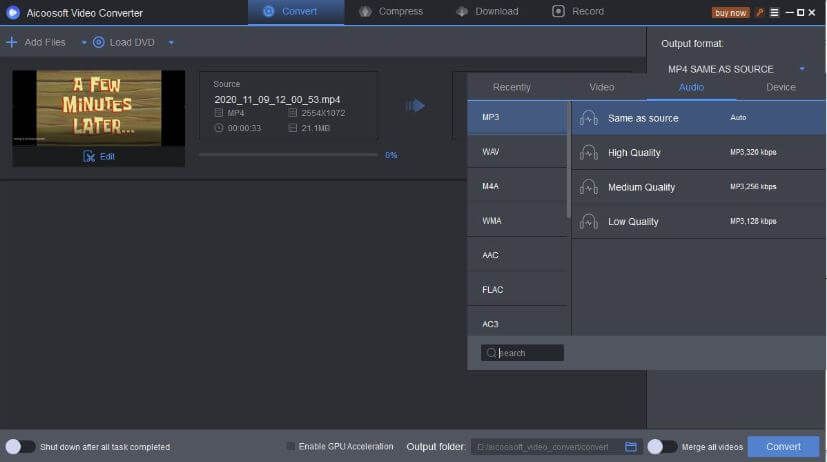Switch to the Download tab
This screenshot has height=462, width=827.
pyautogui.click(x=487, y=12)
